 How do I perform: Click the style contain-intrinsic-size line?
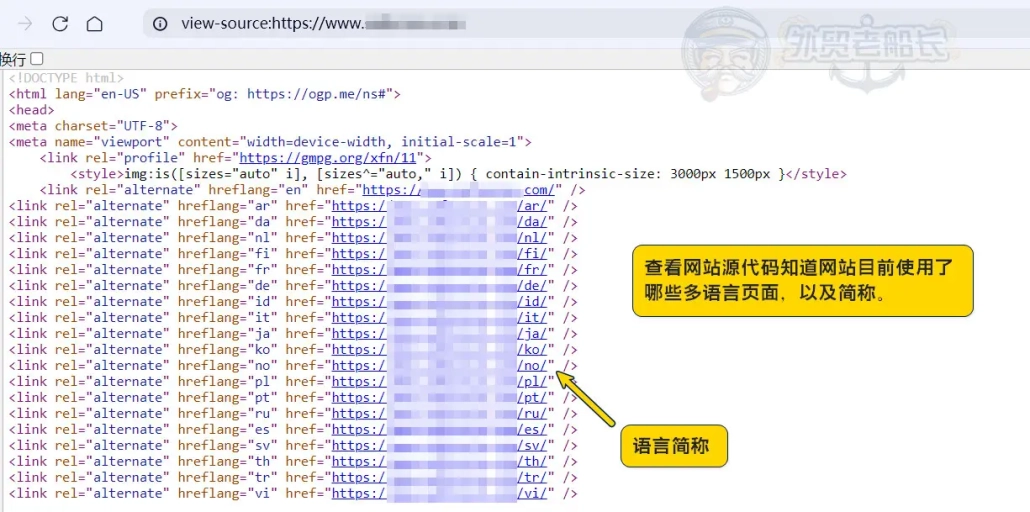(x=459, y=174)
